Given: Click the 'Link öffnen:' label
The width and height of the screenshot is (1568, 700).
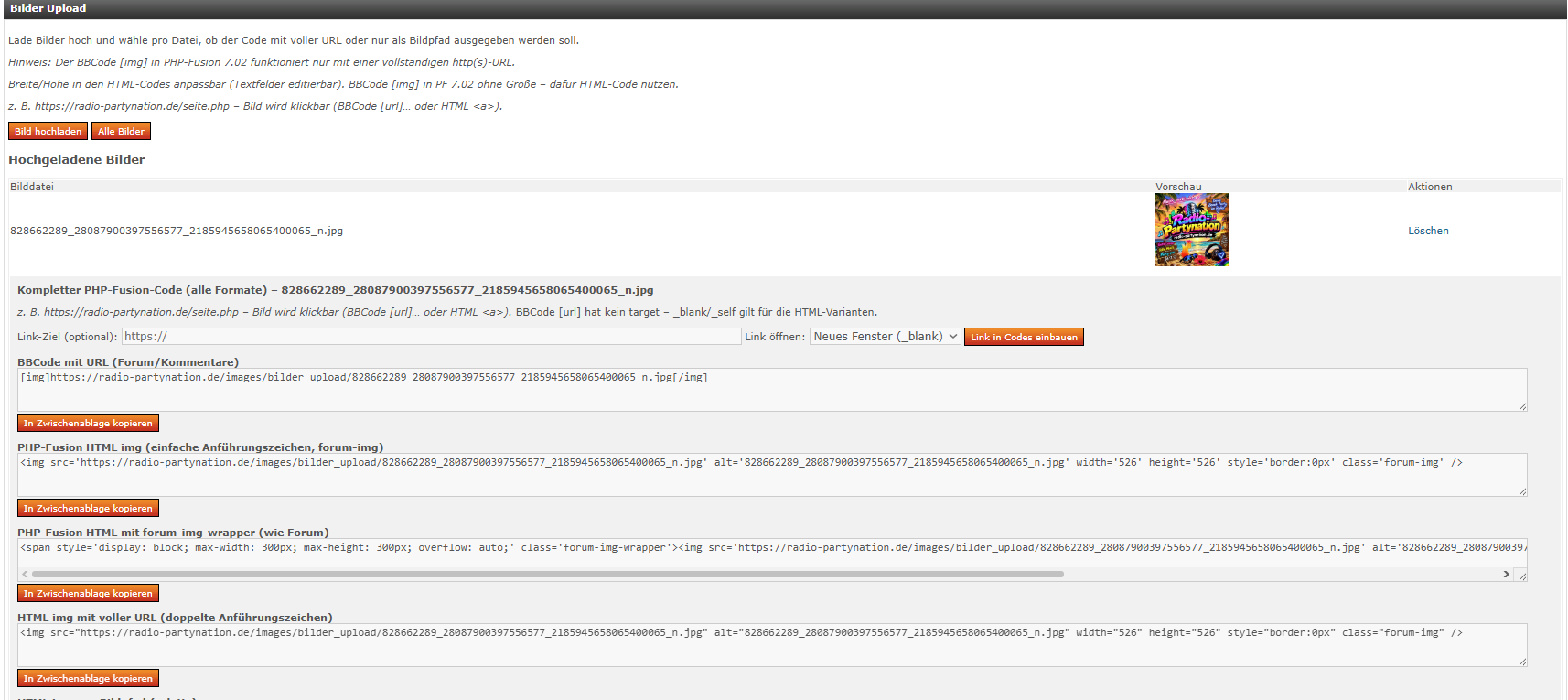Looking at the screenshot, I should 775,337.
